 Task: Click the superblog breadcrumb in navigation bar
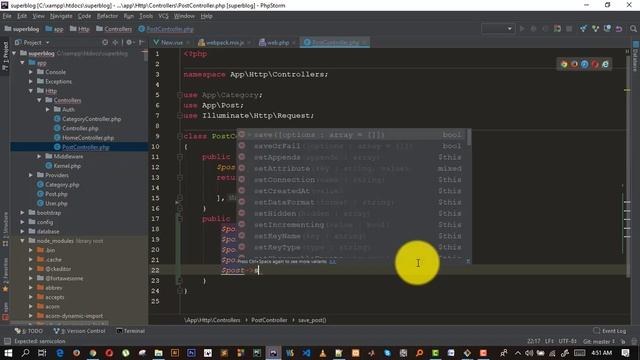[x=22, y=29]
